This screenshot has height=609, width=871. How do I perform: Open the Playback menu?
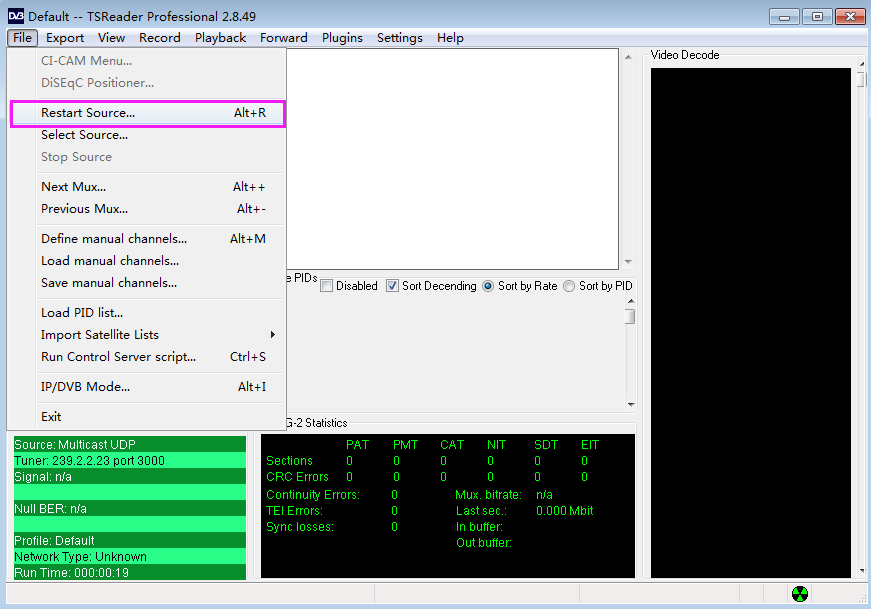(x=220, y=38)
